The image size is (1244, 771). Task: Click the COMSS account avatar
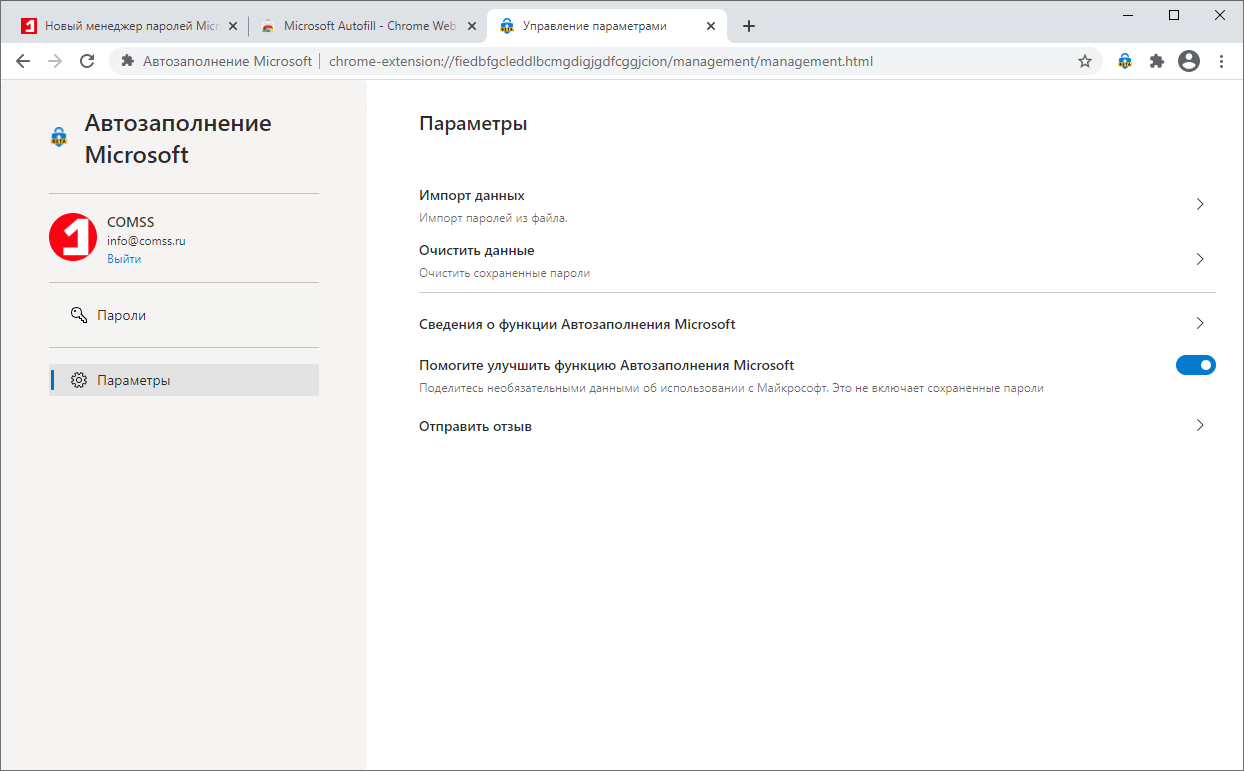tap(73, 237)
